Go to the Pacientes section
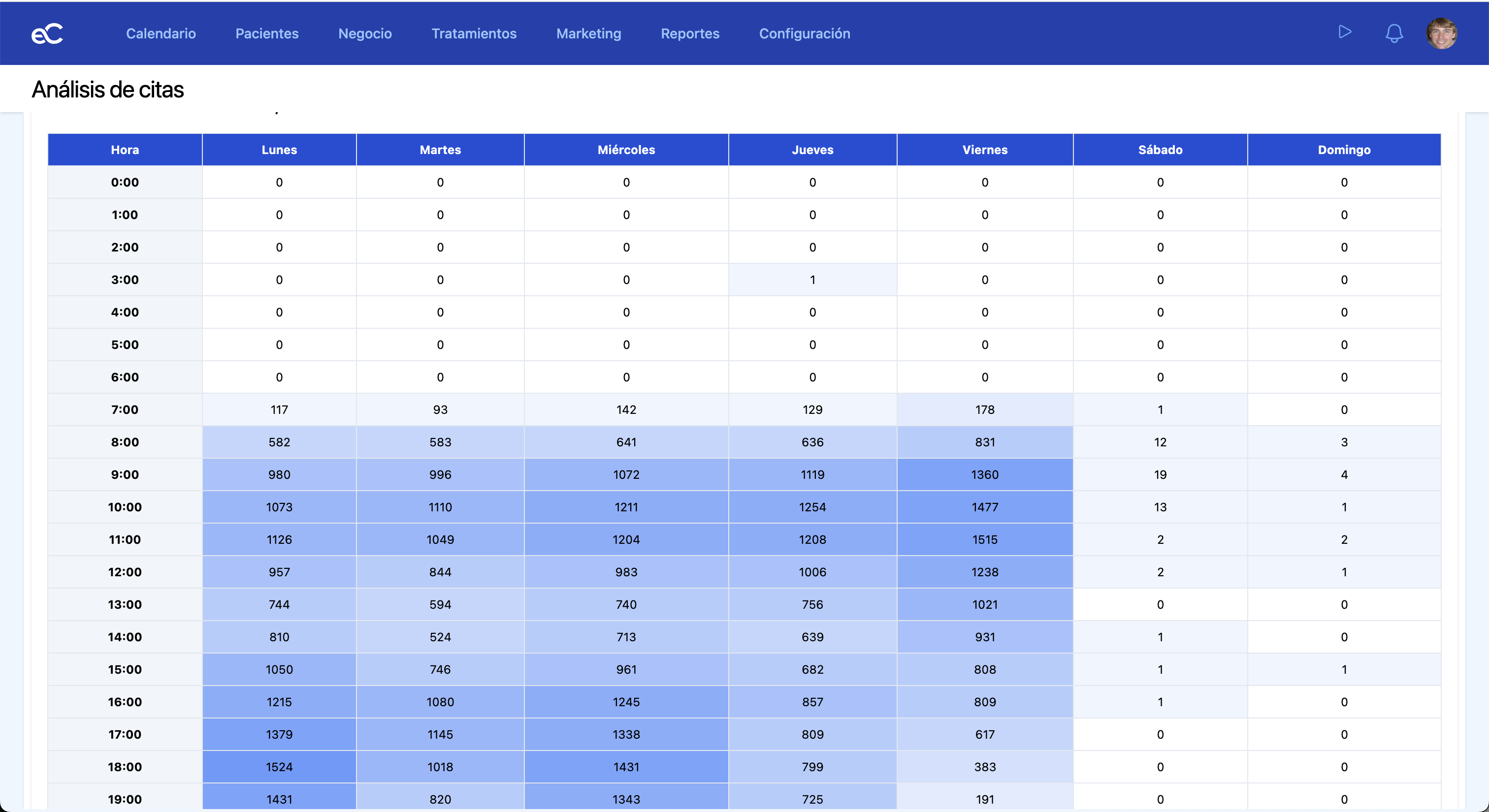The height and width of the screenshot is (812, 1489). tap(266, 33)
